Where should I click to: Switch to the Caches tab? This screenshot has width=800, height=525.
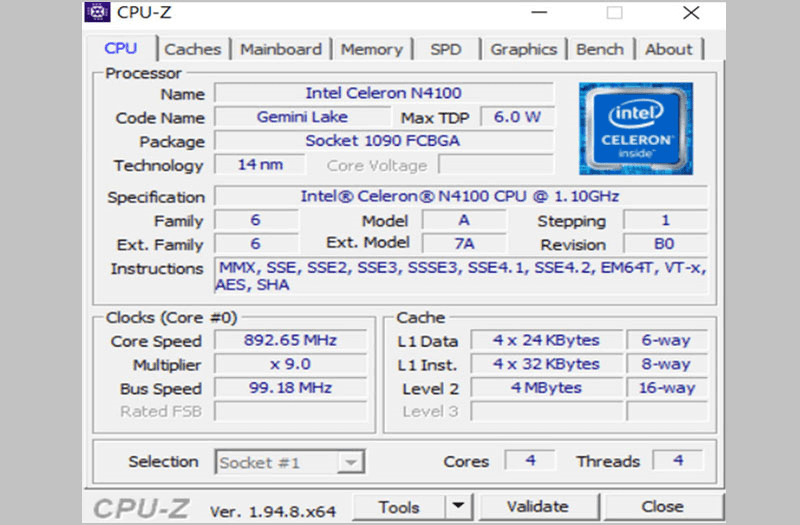pos(194,49)
